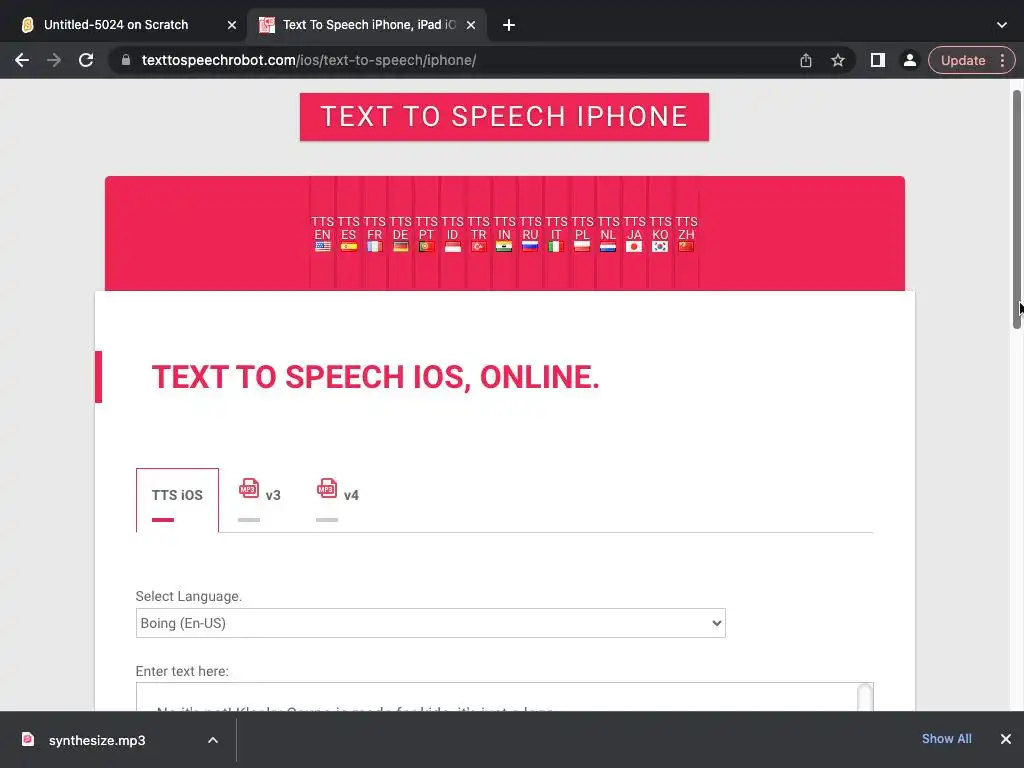
Task: Expand the synthesize.mp3 download options chevron
Action: [213, 740]
